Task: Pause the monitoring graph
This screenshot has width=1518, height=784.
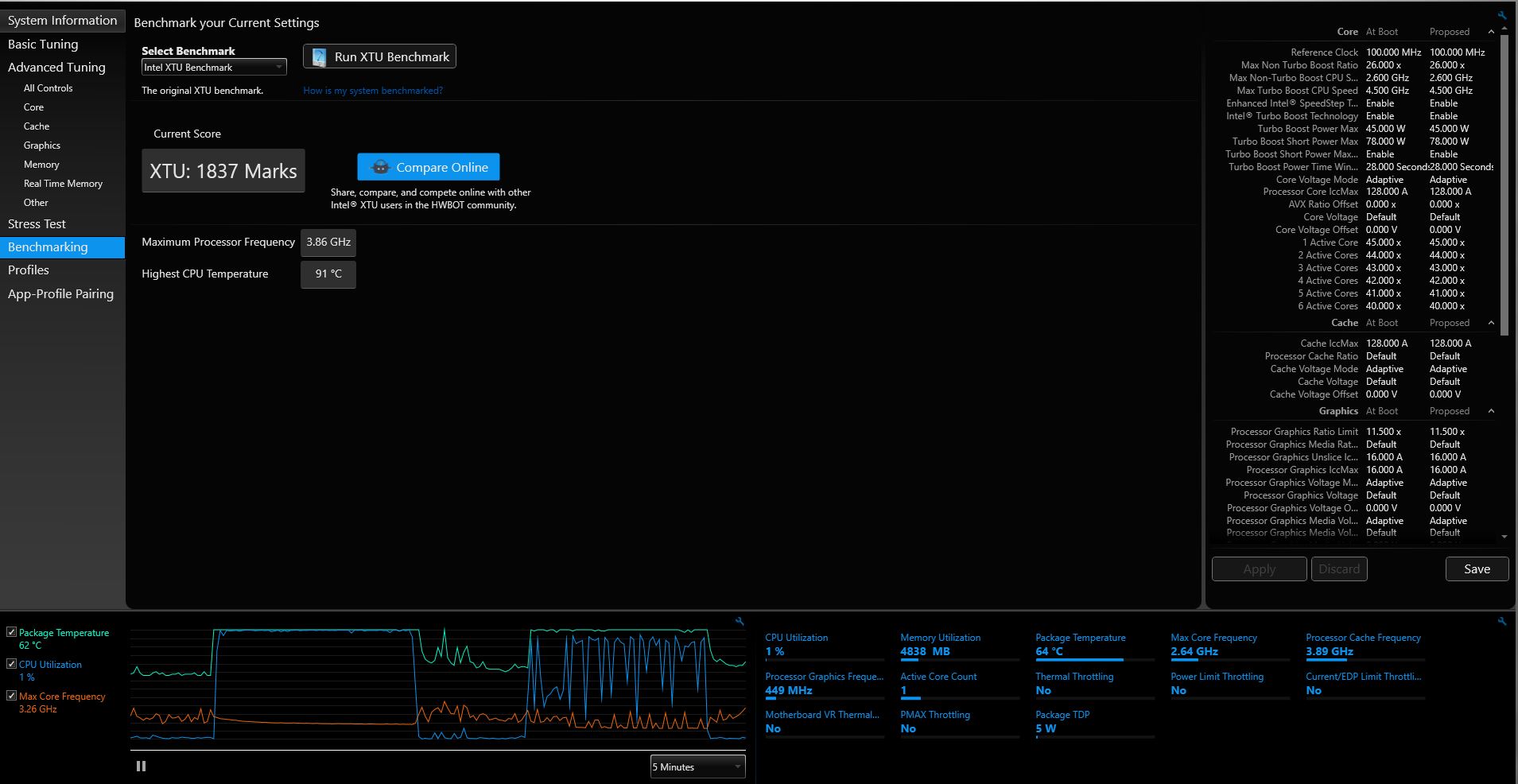Action: 142,767
